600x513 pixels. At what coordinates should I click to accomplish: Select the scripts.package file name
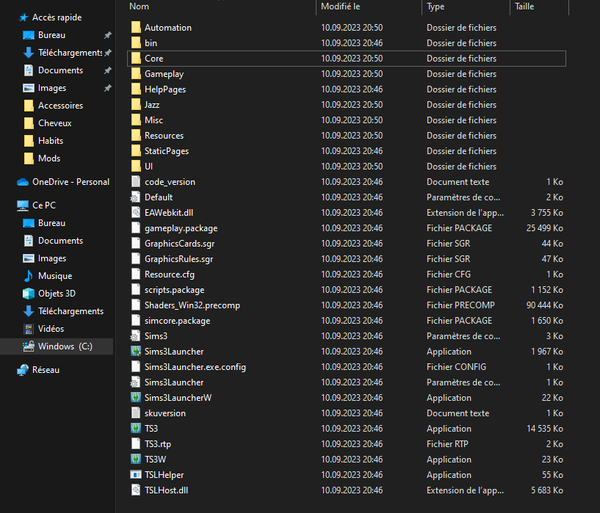click(x=174, y=290)
